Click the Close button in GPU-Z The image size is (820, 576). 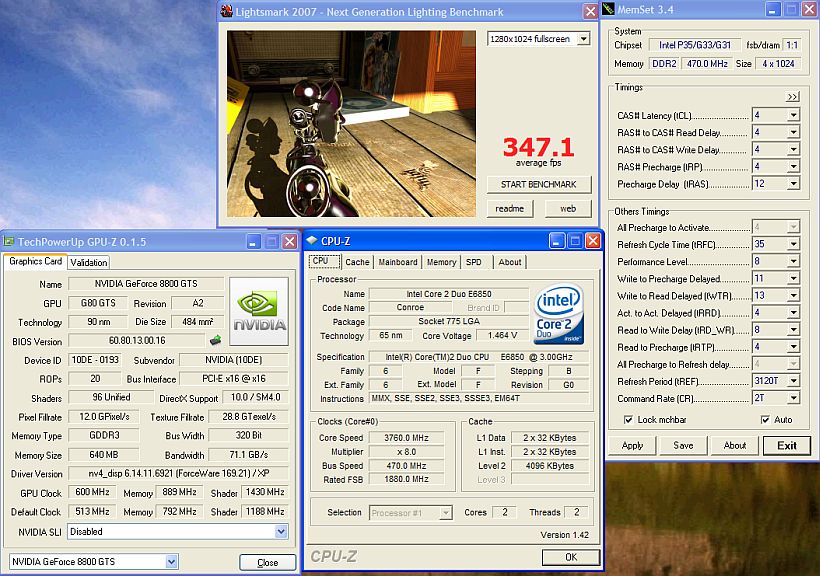tap(267, 562)
